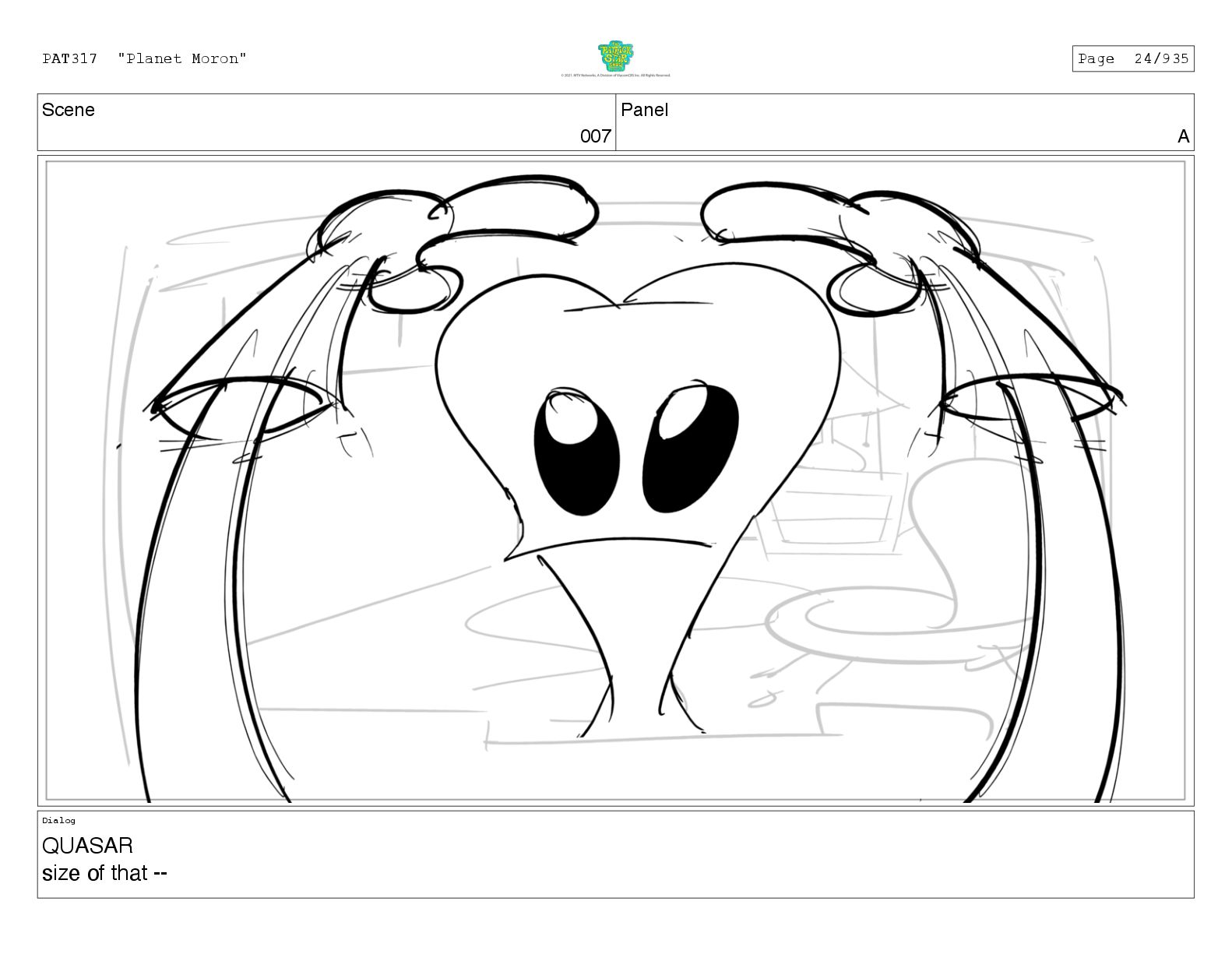Click the 'Dialog' heading

coord(59,820)
